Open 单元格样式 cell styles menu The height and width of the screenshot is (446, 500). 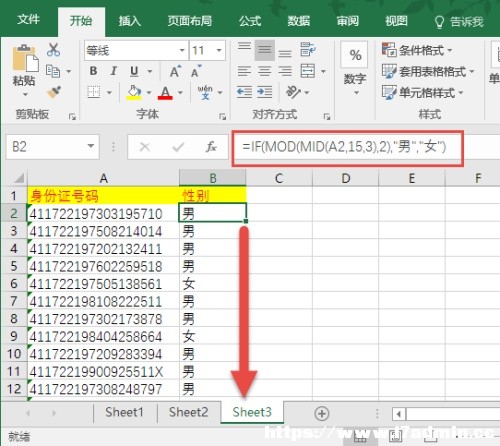pos(423,92)
